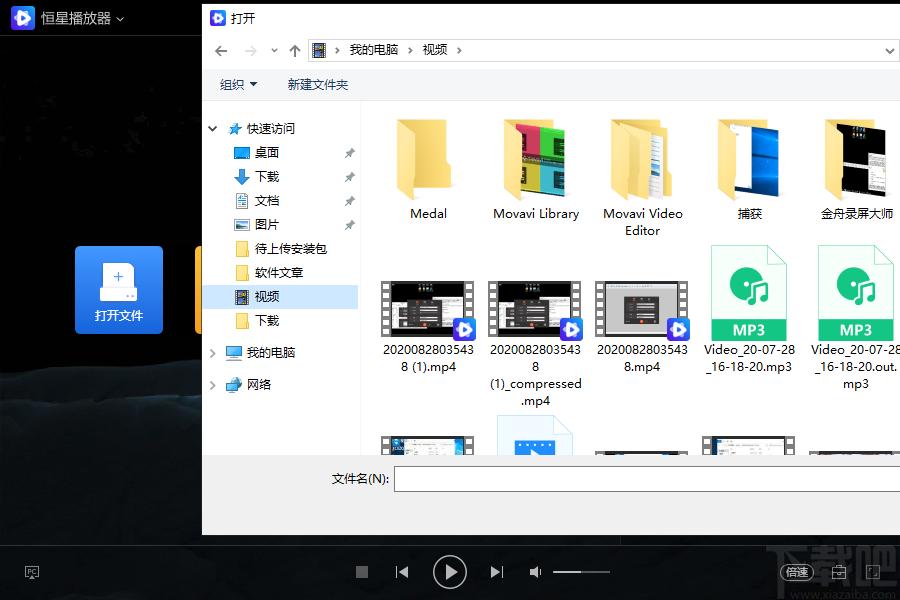This screenshot has width=900, height=600.
Task: Open the Movavi Library folder
Action: click(x=536, y=170)
